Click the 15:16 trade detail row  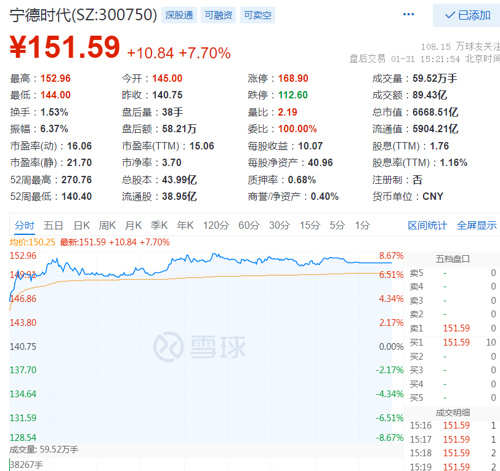[x=453, y=426]
